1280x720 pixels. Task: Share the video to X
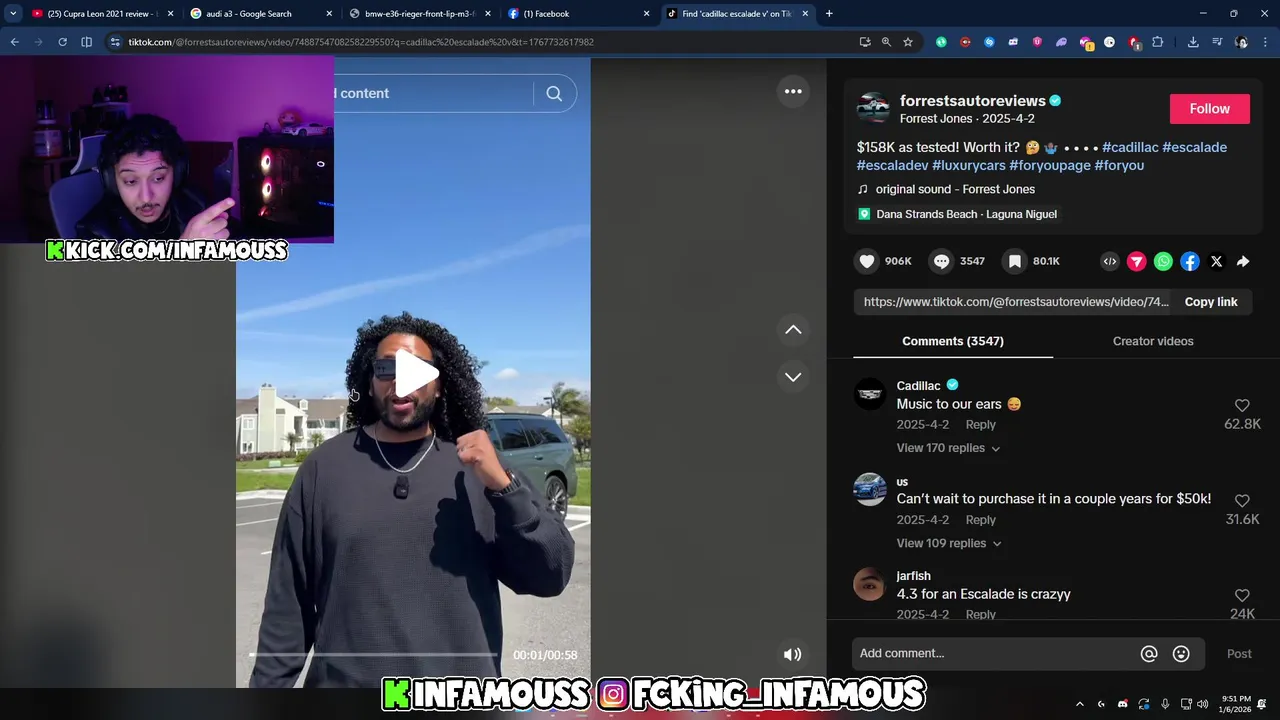coord(1216,261)
